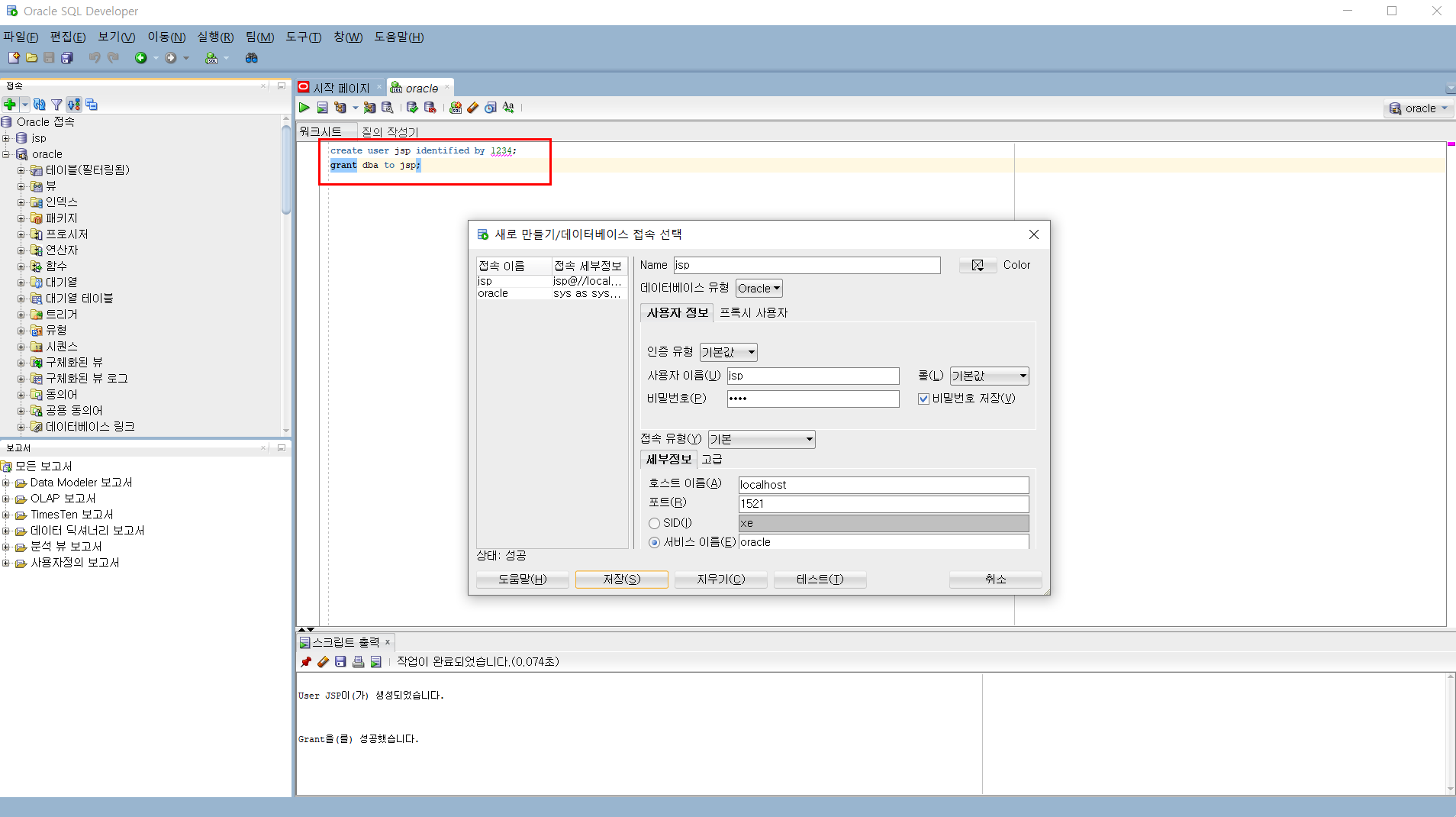Clear script output with eraser icon
Screen dimensions: 1456x817
[323, 662]
